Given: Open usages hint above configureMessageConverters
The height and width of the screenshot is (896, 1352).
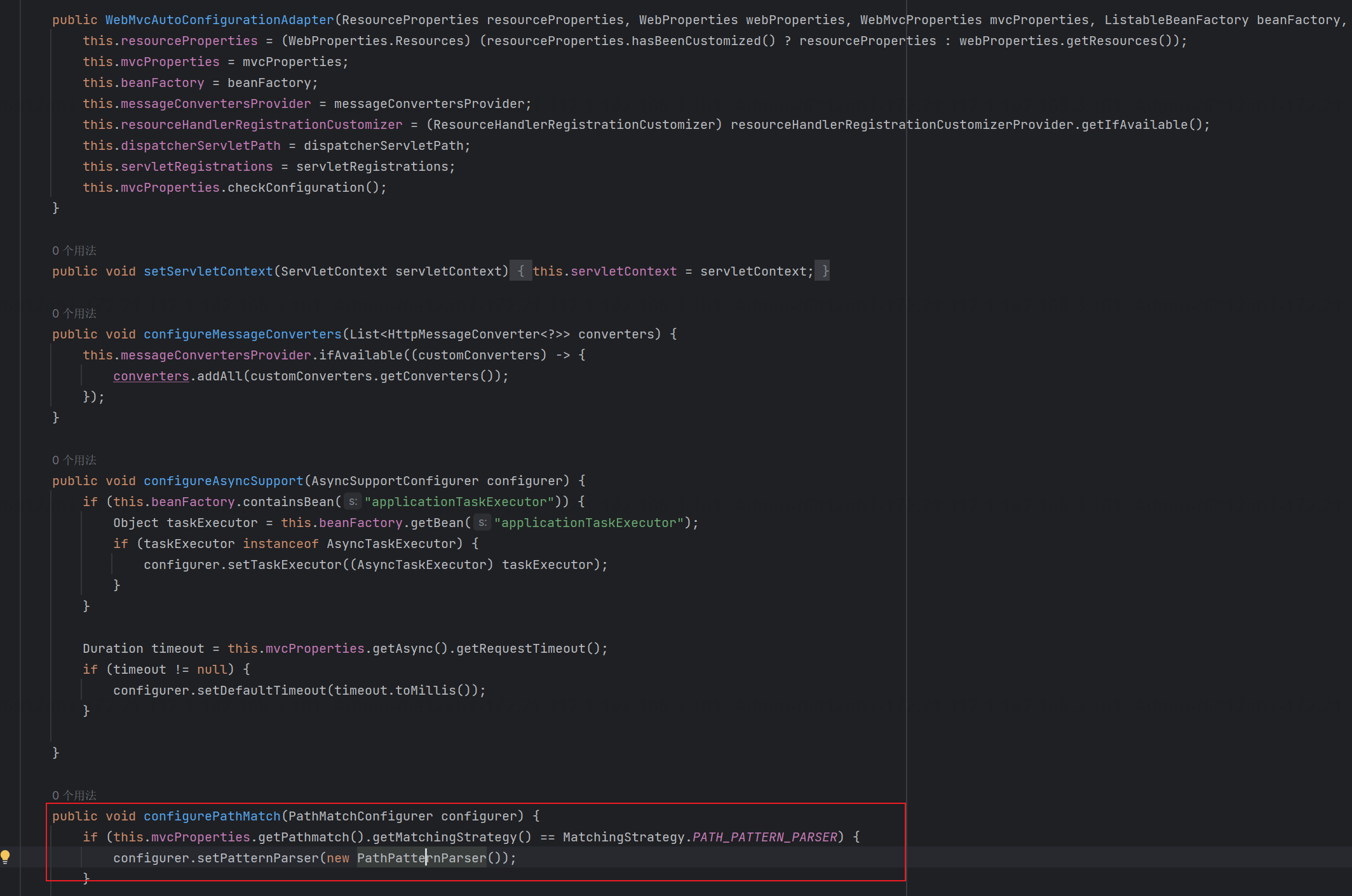Looking at the screenshot, I should [x=74, y=313].
